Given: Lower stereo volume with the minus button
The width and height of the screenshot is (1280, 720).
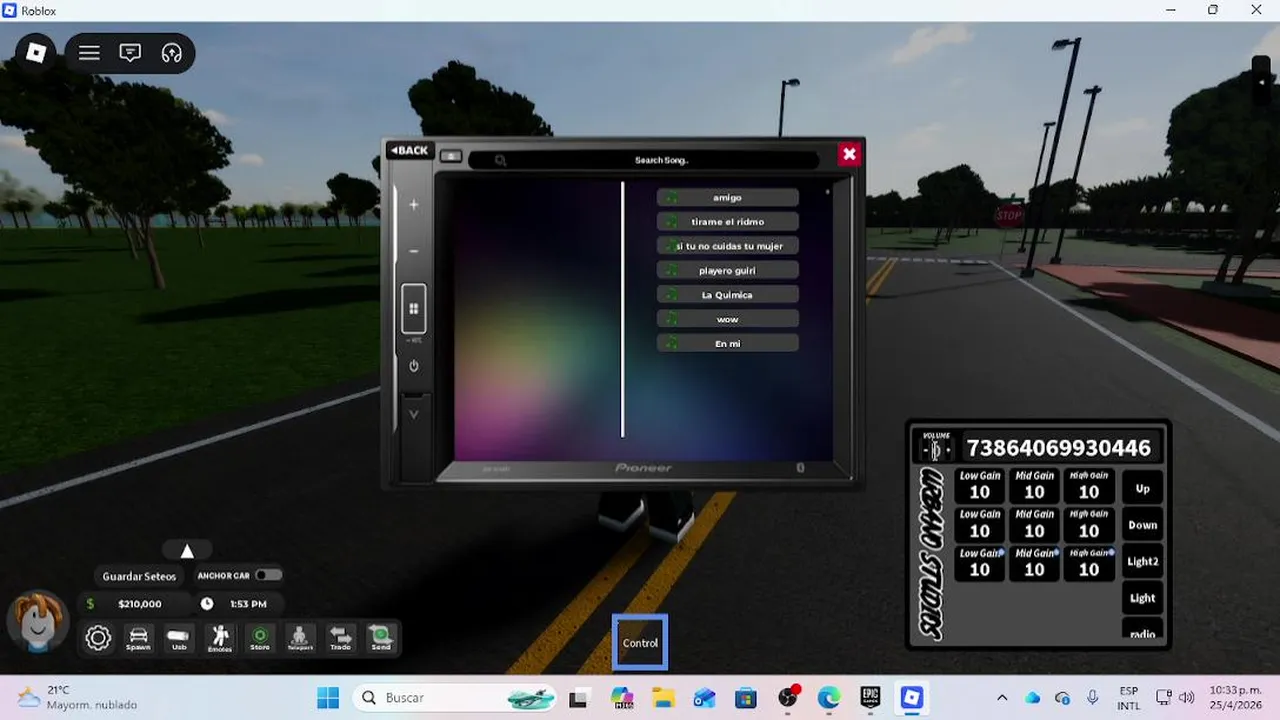Looking at the screenshot, I should pos(414,251).
